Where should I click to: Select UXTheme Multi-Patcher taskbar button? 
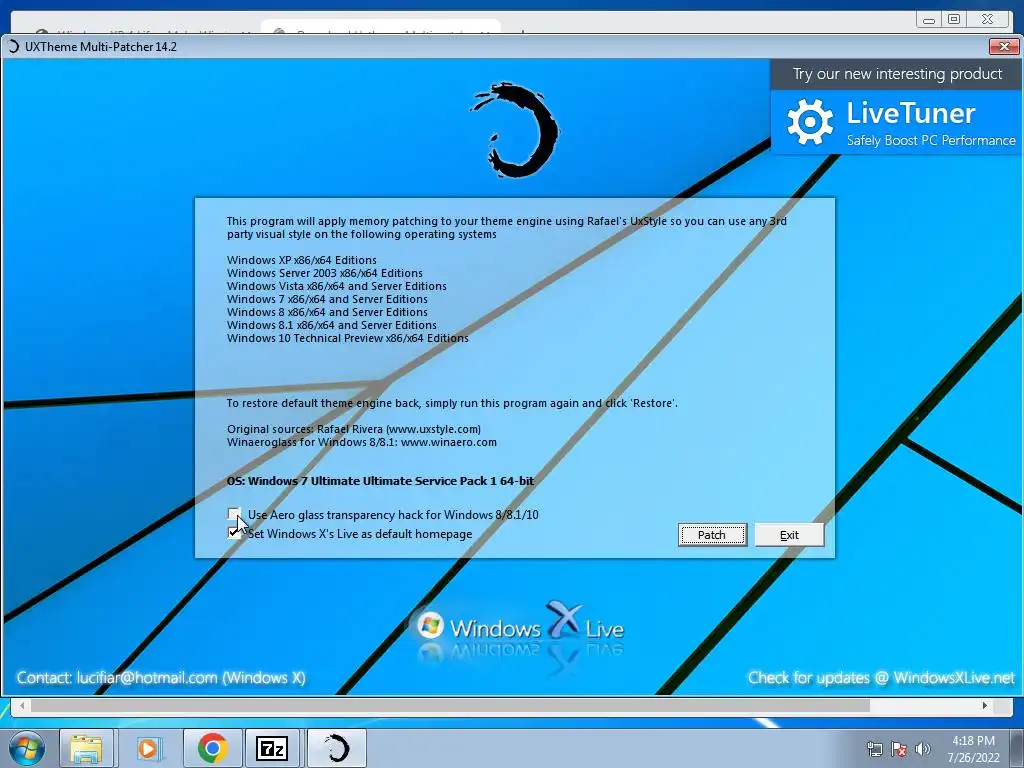pos(336,748)
